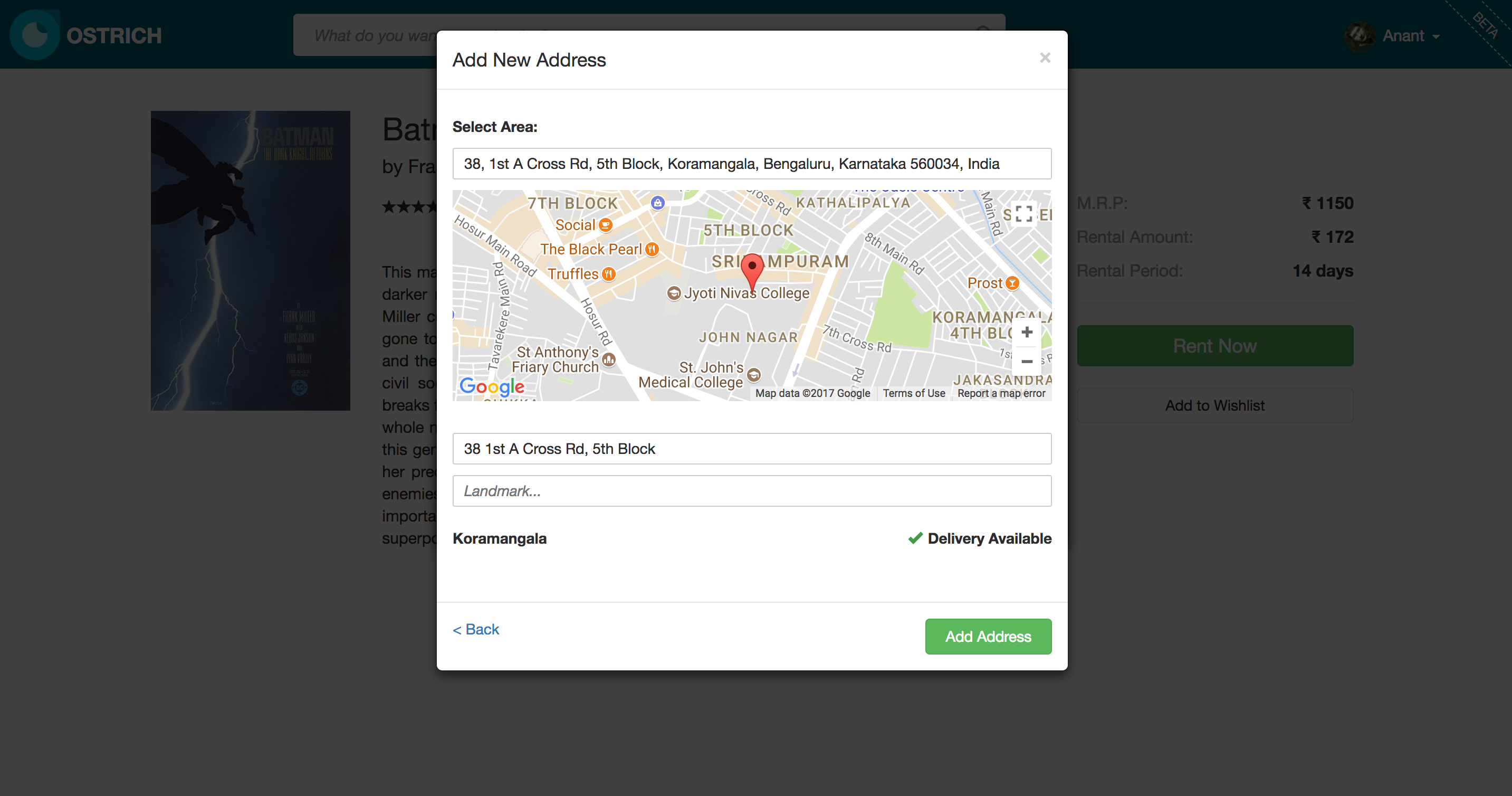Click the Prost bar marker icon
Screen dimensions: 1512x796
click(x=1012, y=283)
